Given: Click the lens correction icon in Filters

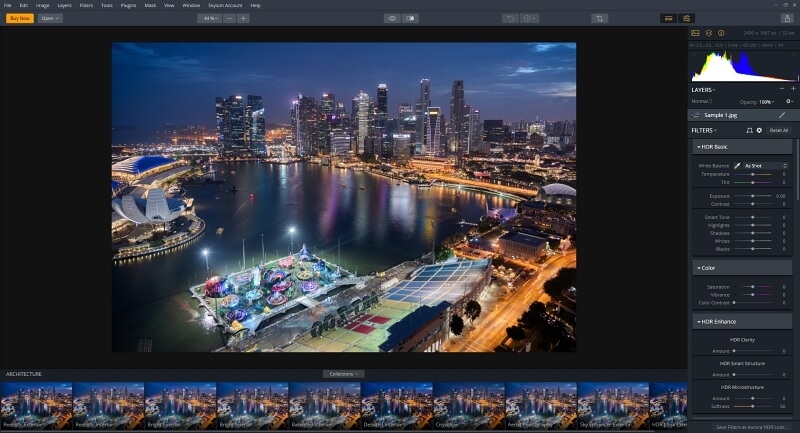Looking at the screenshot, I should (x=749, y=131).
